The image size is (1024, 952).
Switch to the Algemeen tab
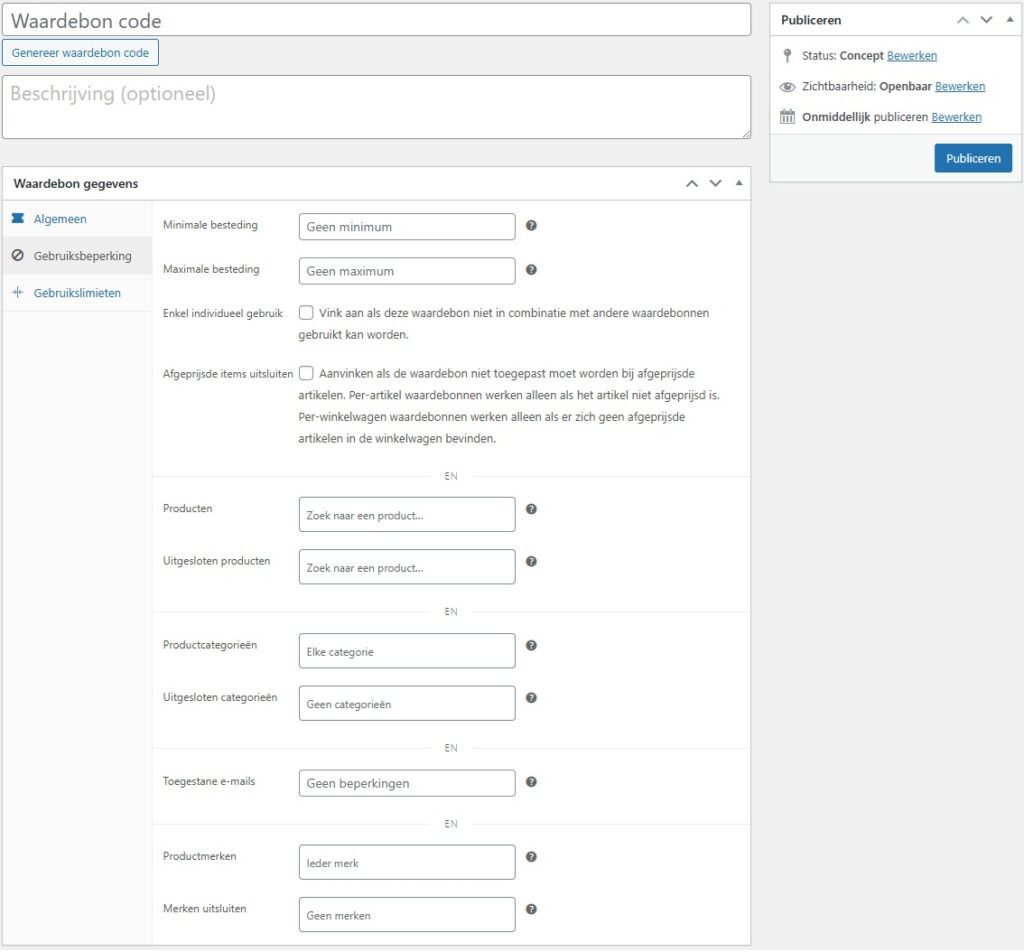[x=60, y=219]
